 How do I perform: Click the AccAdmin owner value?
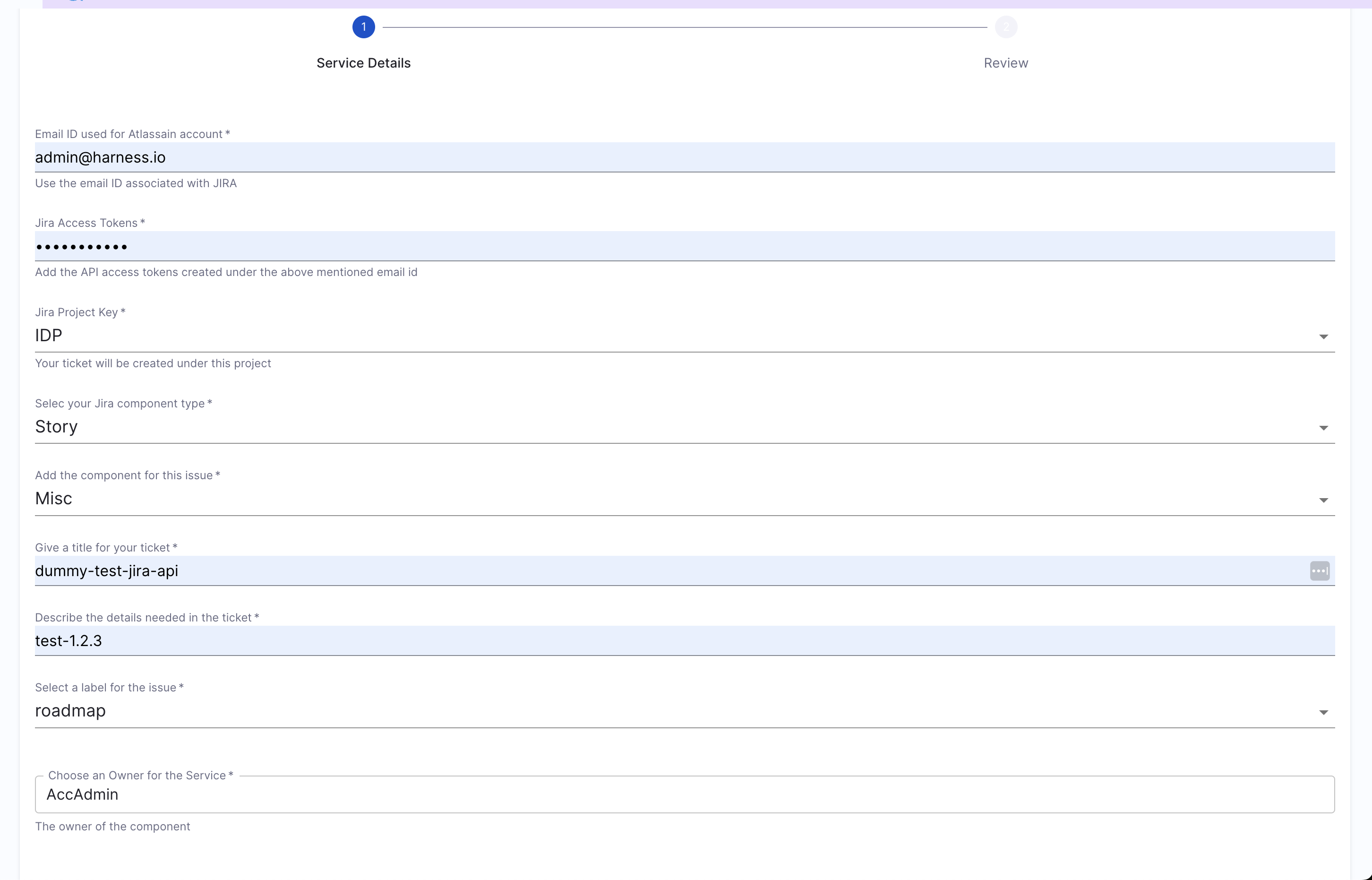82,794
